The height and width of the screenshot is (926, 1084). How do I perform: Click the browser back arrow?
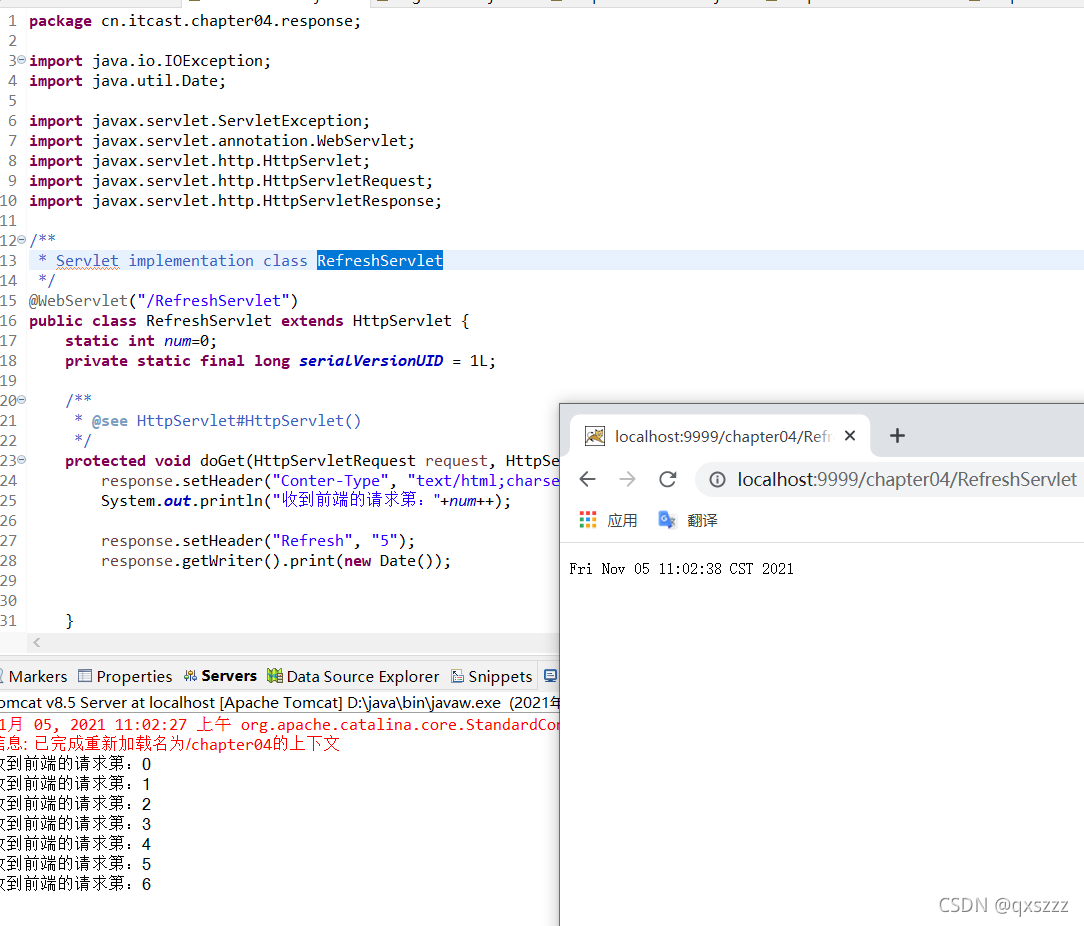(588, 479)
